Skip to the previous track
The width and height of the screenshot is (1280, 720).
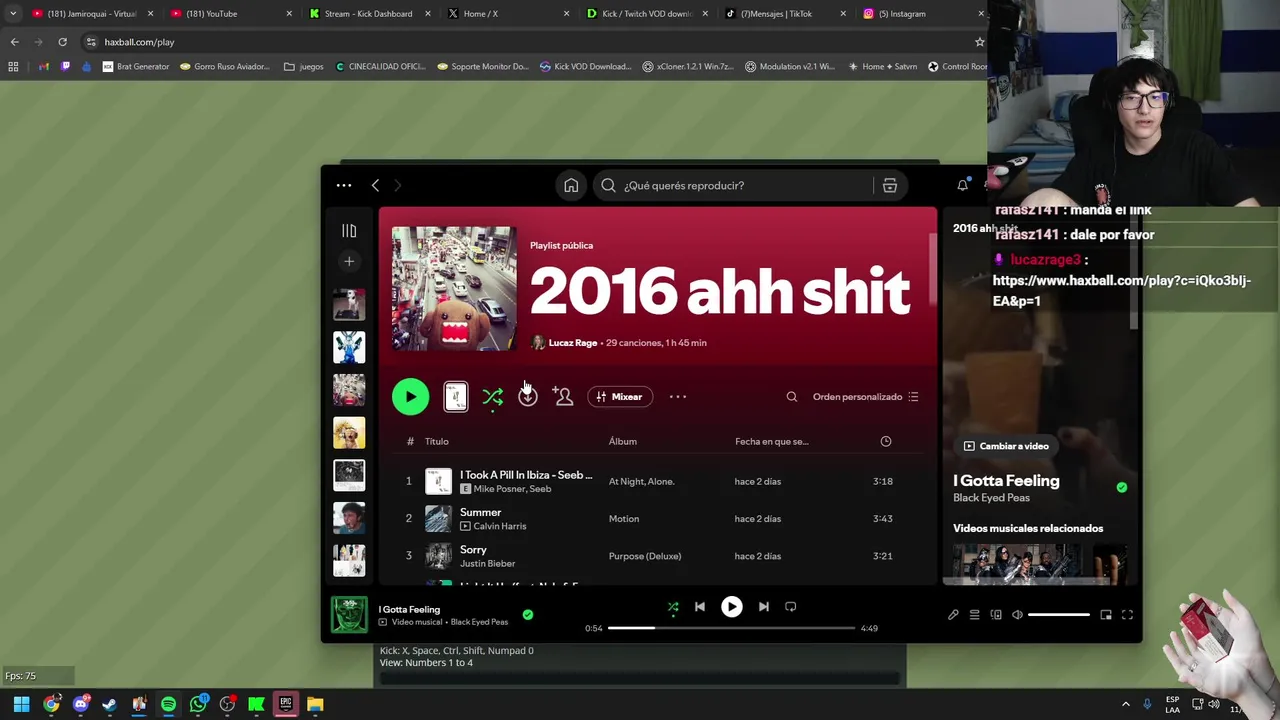(700, 607)
